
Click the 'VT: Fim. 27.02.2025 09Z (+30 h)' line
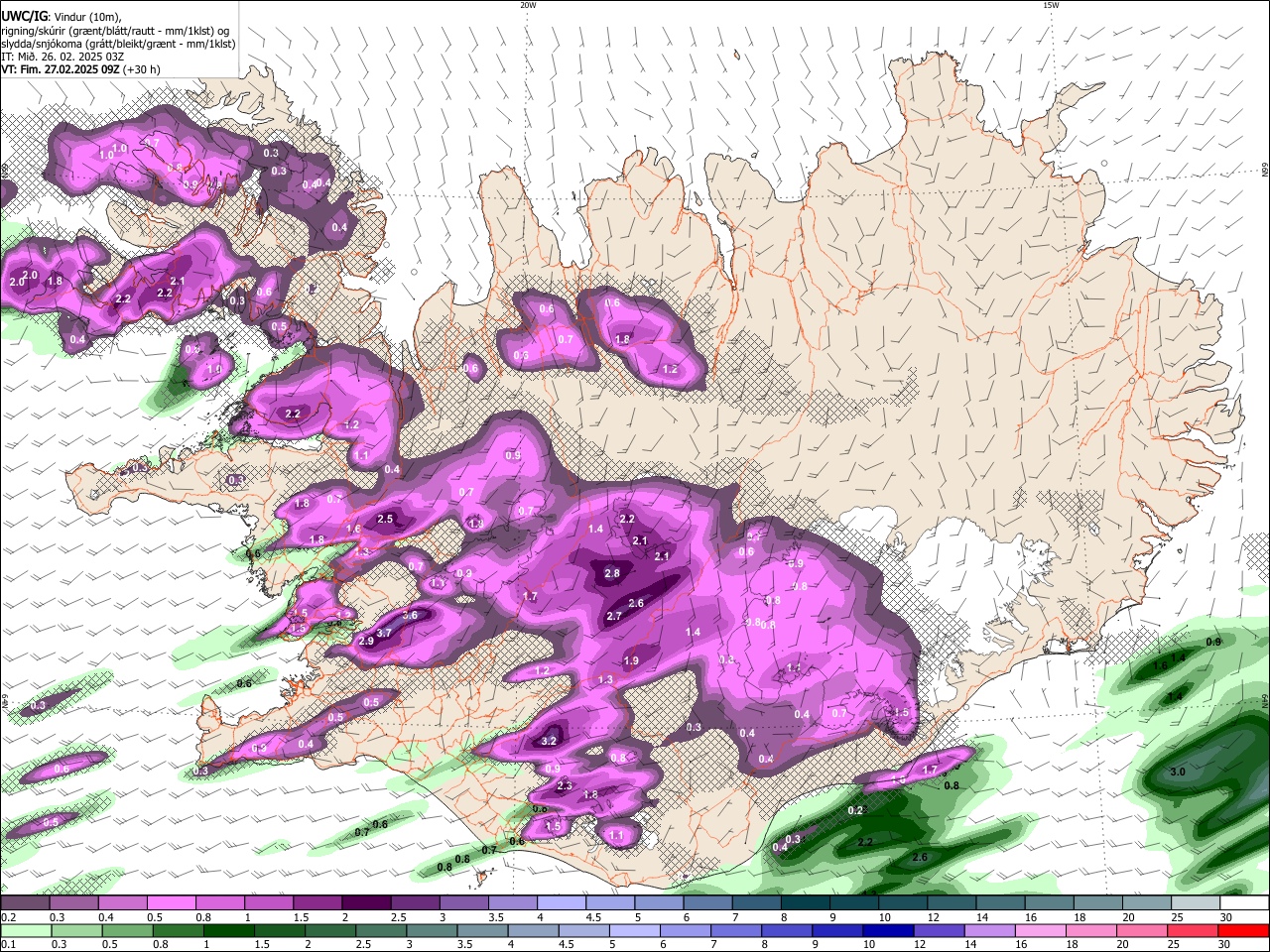click(80, 69)
